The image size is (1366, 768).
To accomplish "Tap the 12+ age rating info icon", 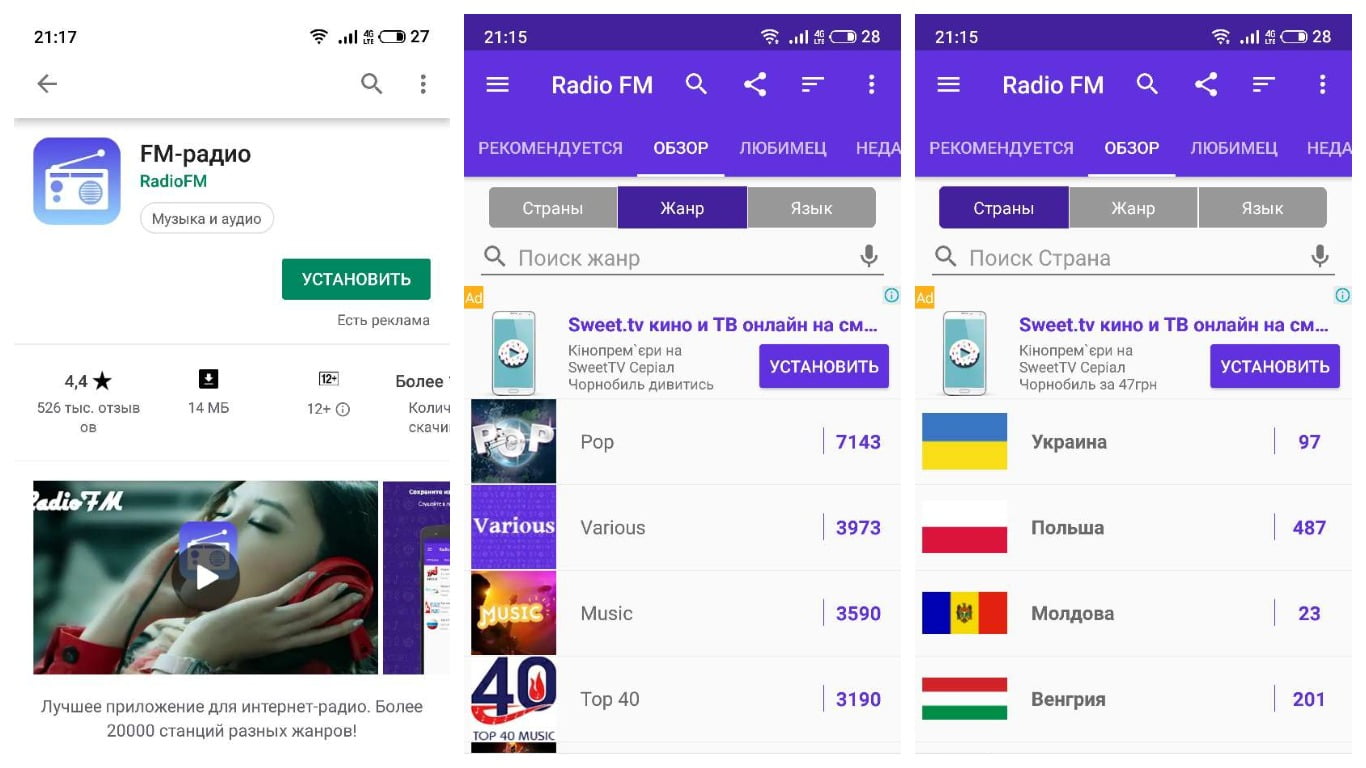I will 343,409.
